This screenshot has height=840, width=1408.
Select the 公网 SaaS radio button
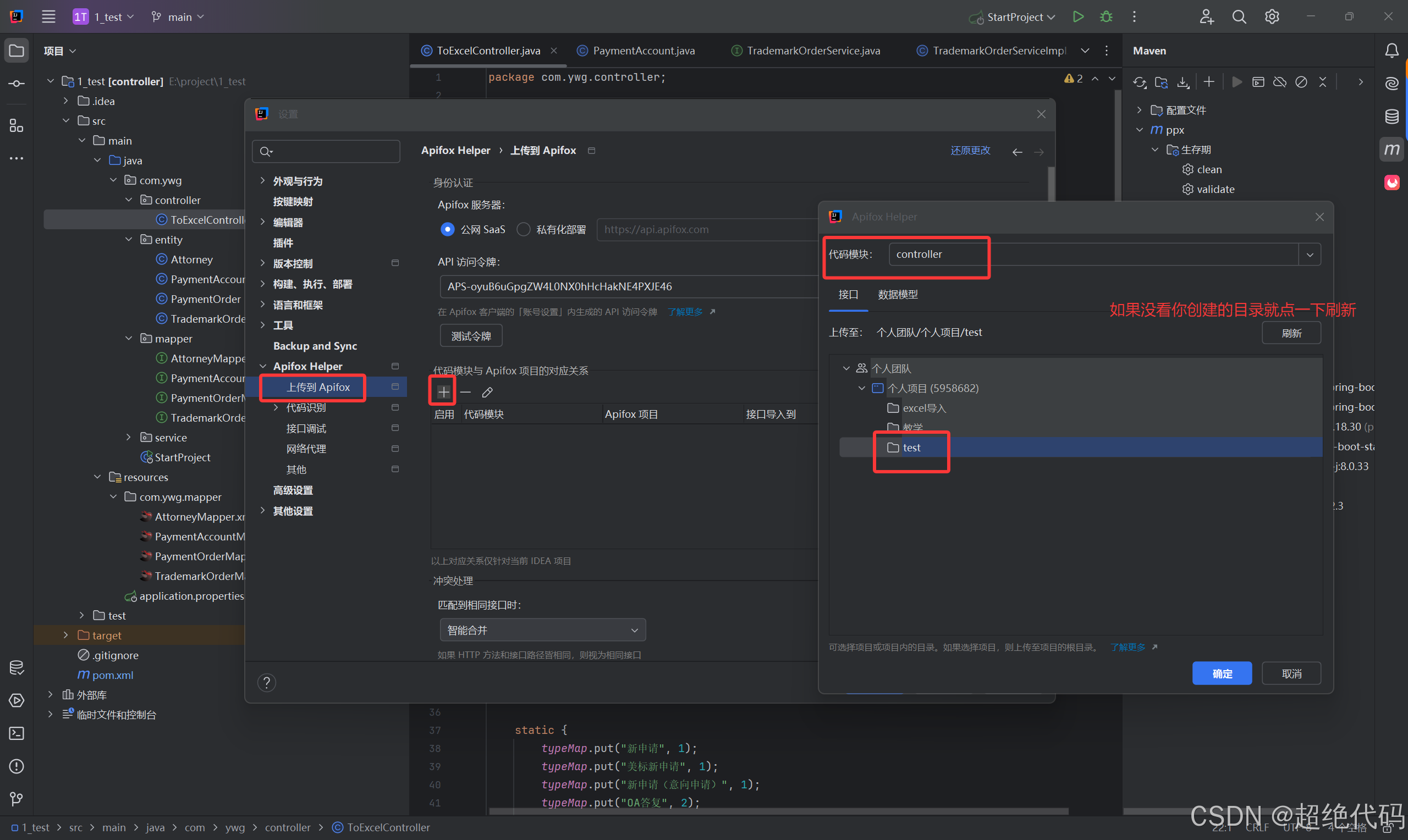point(447,229)
